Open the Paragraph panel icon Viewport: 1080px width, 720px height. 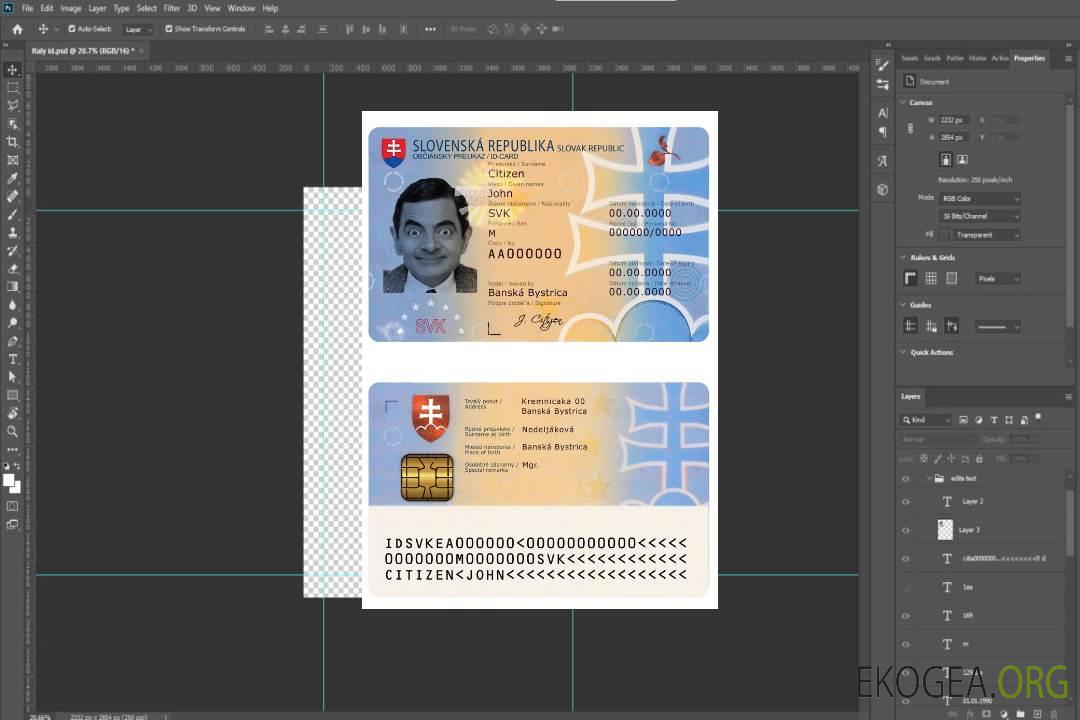(x=883, y=132)
